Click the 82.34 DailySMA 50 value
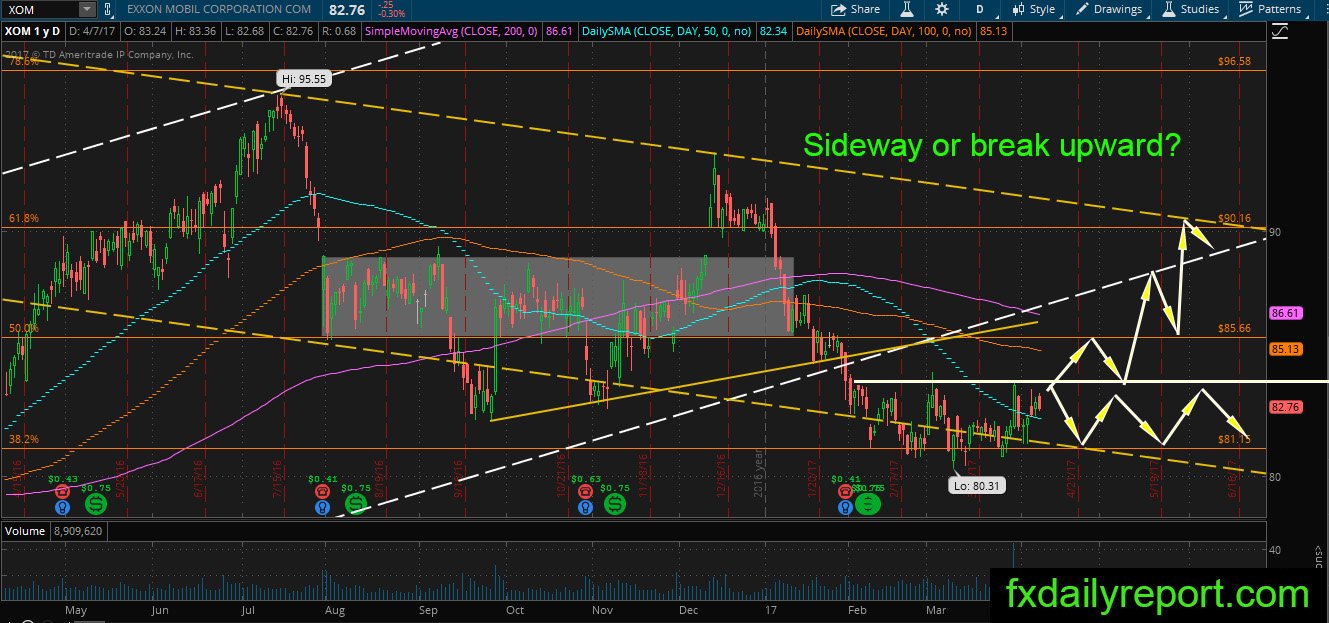1329x623 pixels. point(774,32)
